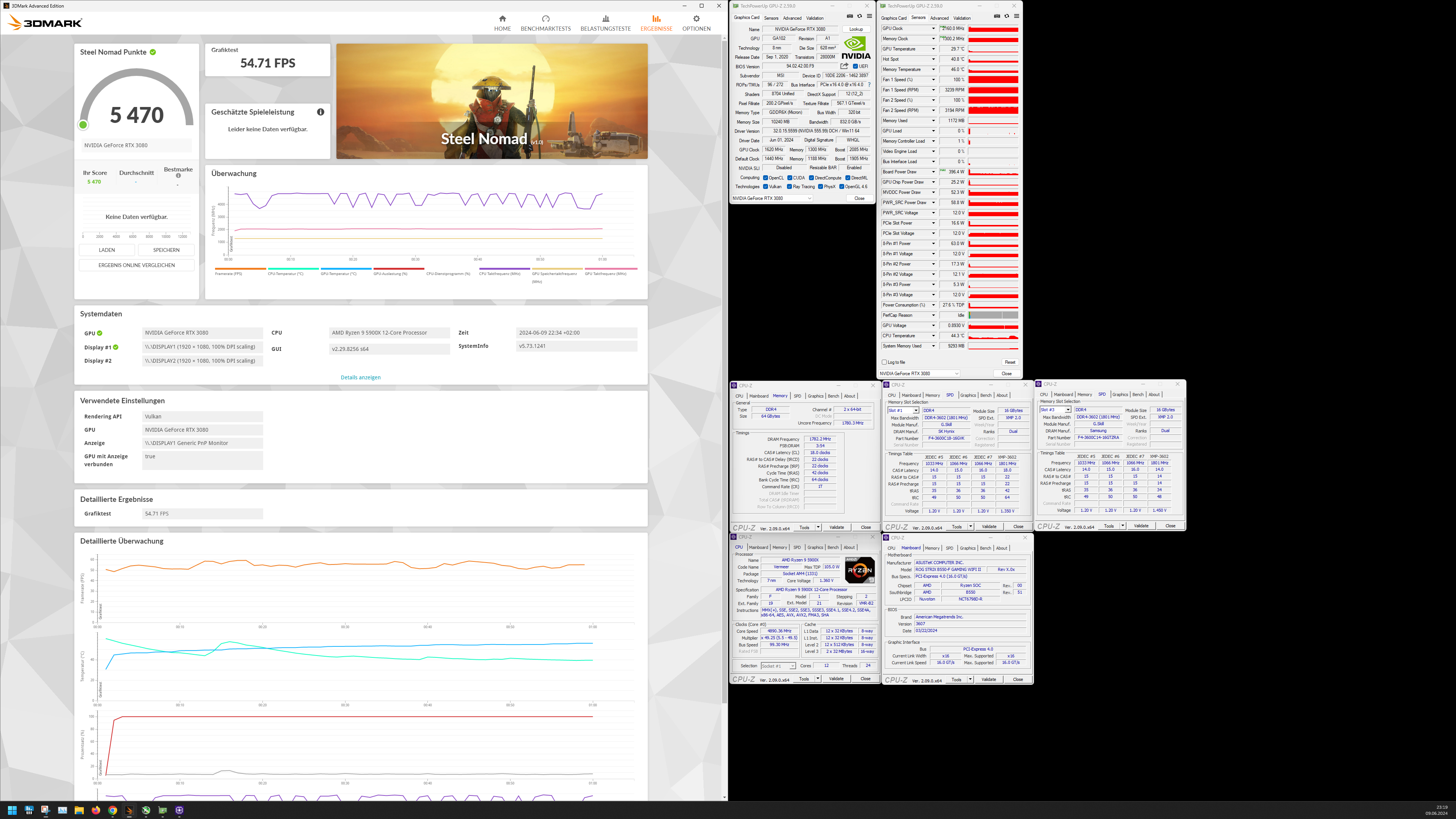Toggle Vulkan checkbox in GPU-Z
Viewport: 1456px width, 819px height.
pyautogui.click(x=765, y=187)
